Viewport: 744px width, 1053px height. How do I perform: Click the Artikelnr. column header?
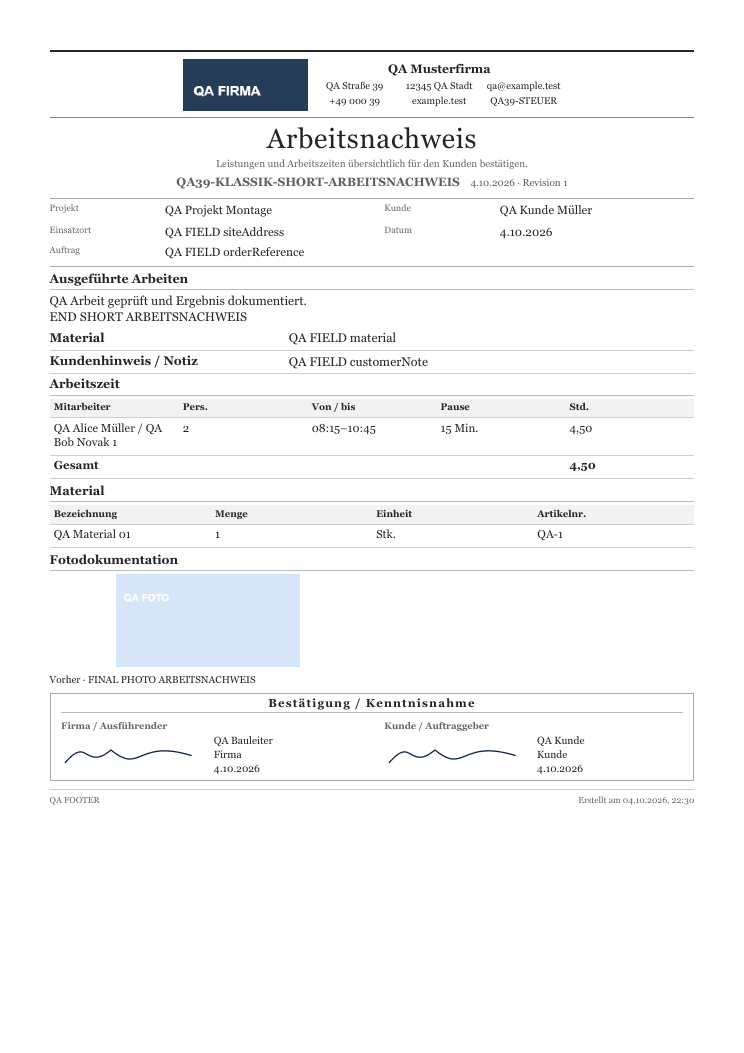point(561,514)
